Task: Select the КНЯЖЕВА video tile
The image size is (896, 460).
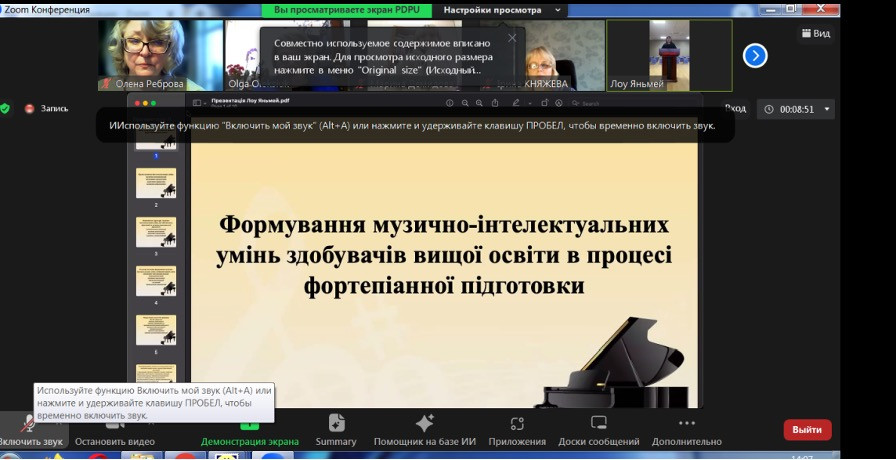Action: (543, 55)
